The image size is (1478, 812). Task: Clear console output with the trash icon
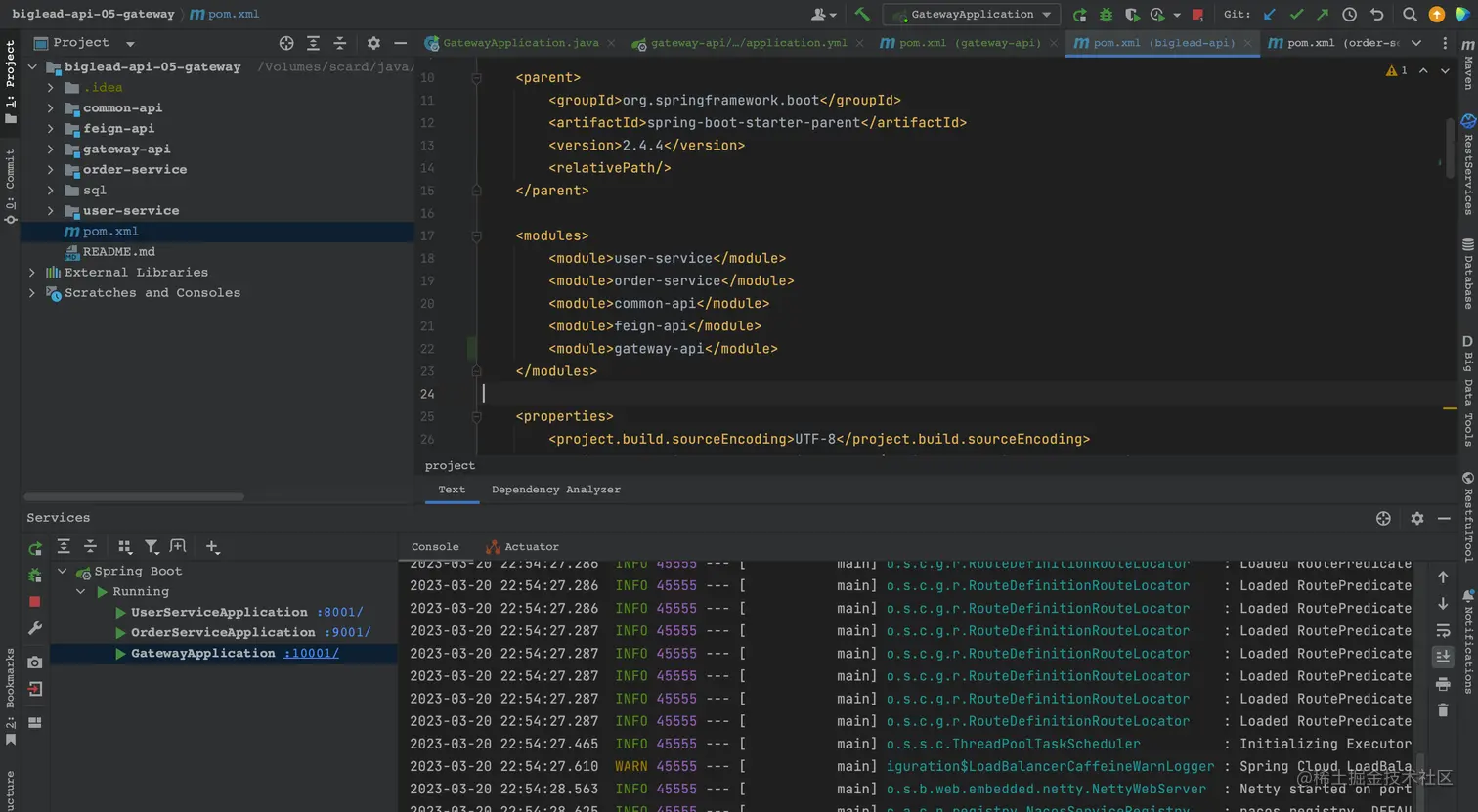pos(1443,710)
